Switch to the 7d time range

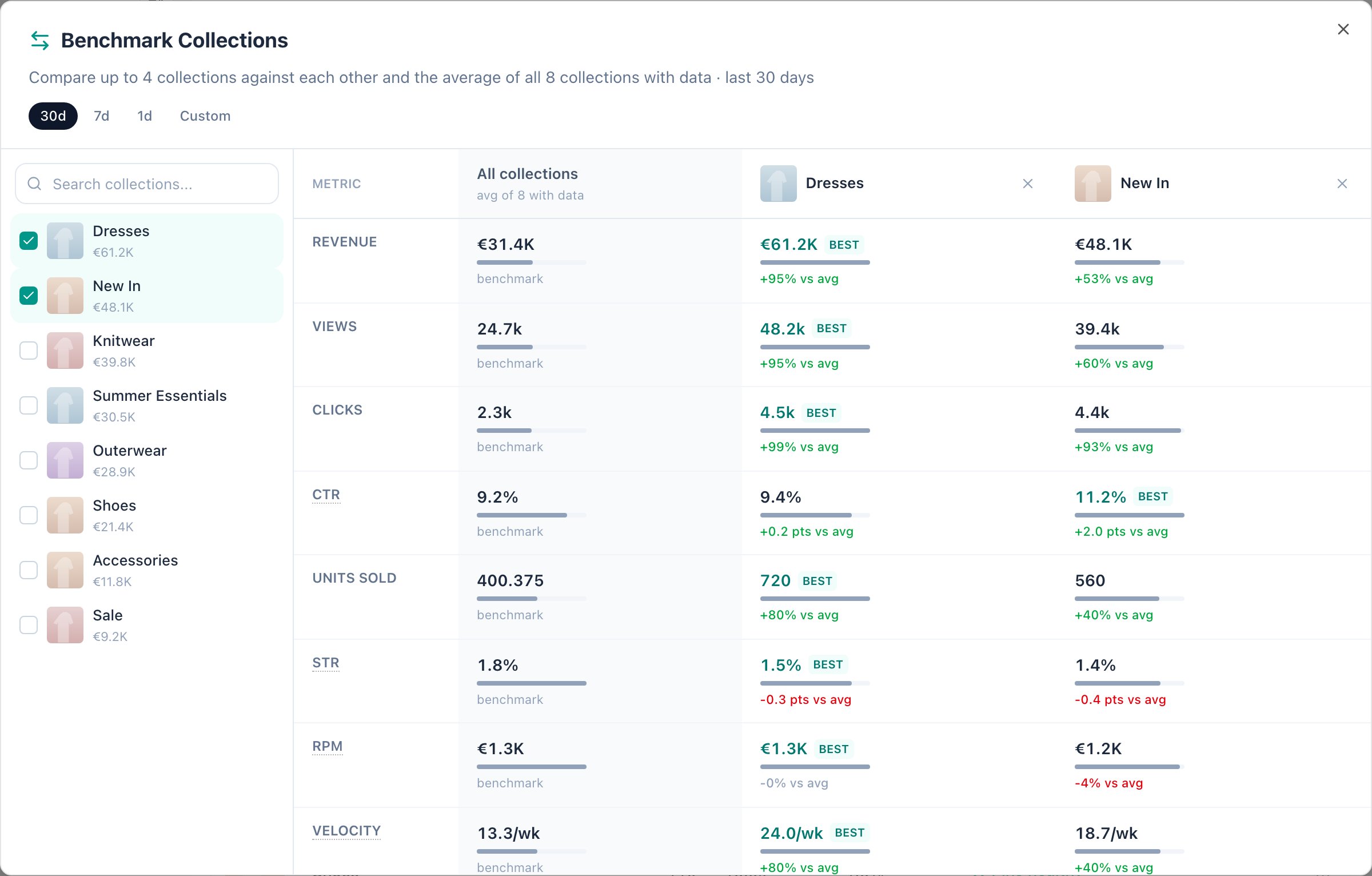[x=102, y=116]
